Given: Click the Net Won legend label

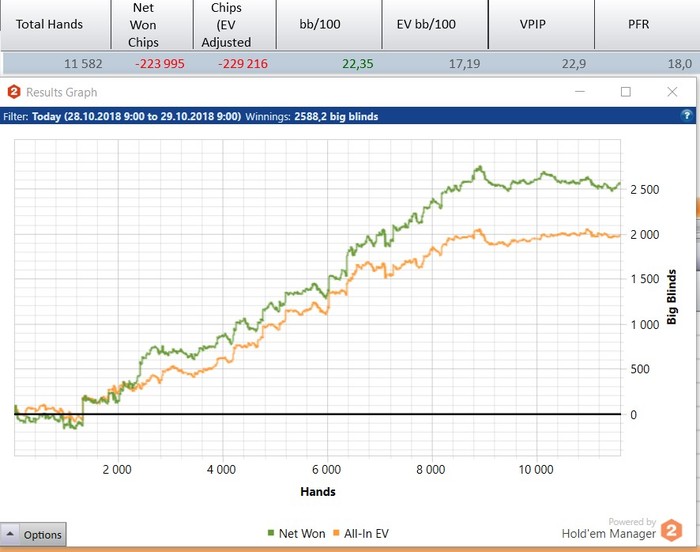Looking at the screenshot, I should tap(302, 533).
